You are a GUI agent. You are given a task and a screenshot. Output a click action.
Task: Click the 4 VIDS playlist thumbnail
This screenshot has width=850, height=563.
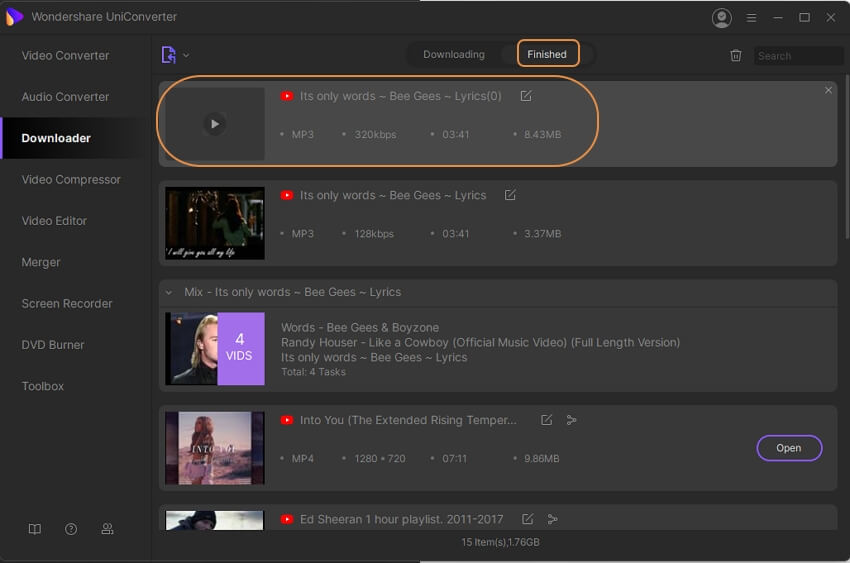click(215, 349)
